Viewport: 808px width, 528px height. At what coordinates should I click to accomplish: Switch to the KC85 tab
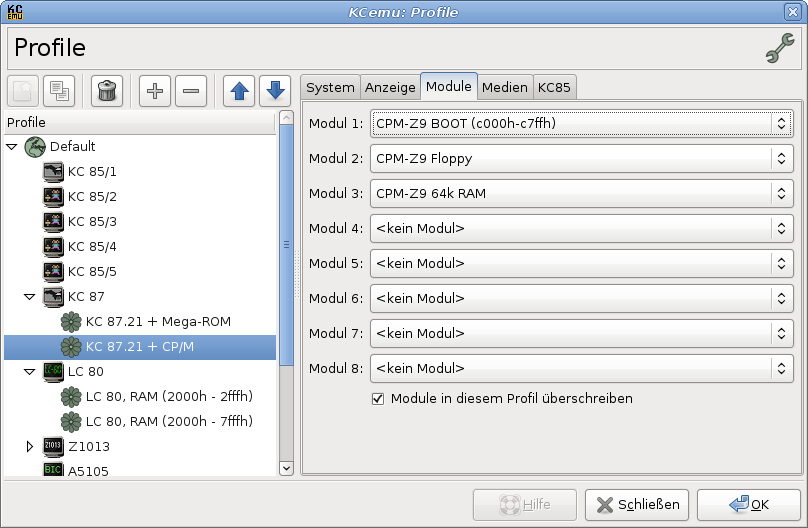pos(554,88)
